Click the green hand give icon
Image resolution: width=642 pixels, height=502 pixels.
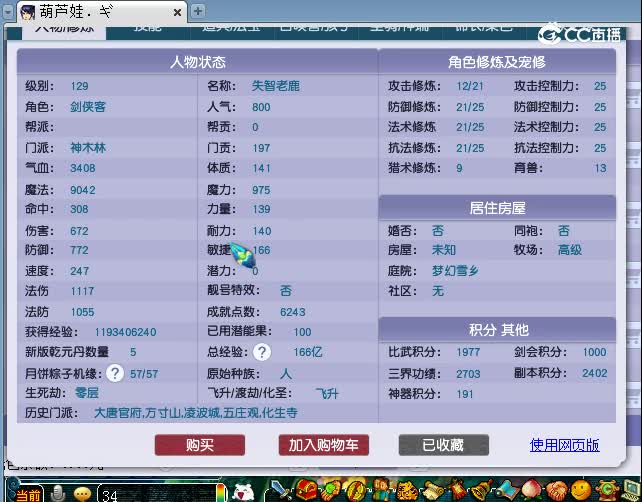331,490
